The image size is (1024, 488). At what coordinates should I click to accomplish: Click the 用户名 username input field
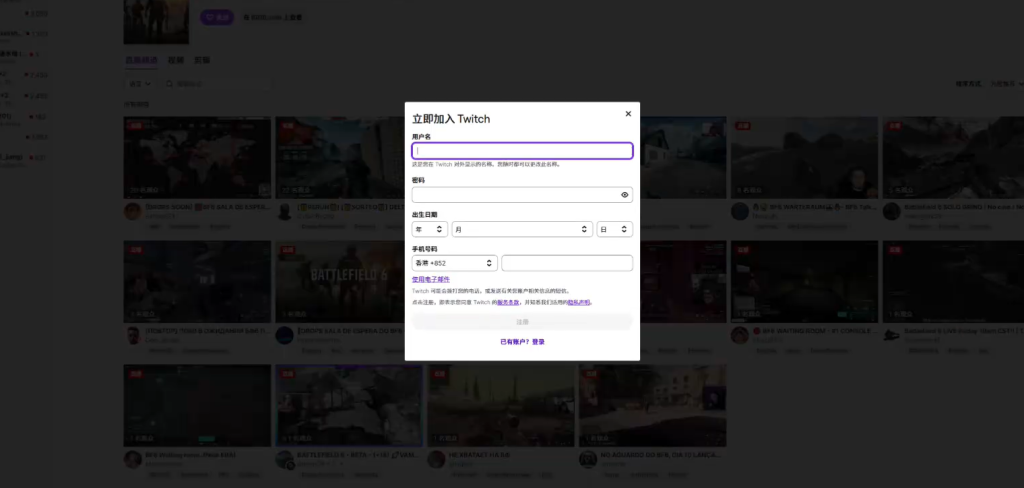tap(521, 151)
